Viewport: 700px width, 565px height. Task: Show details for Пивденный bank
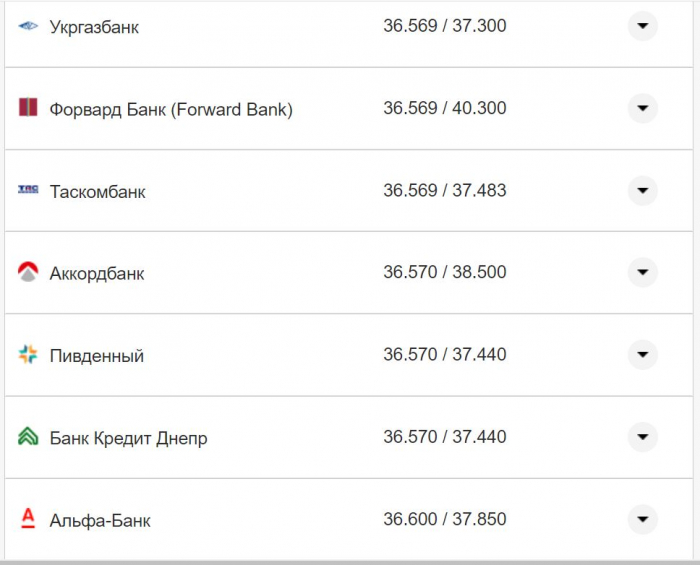(x=642, y=354)
